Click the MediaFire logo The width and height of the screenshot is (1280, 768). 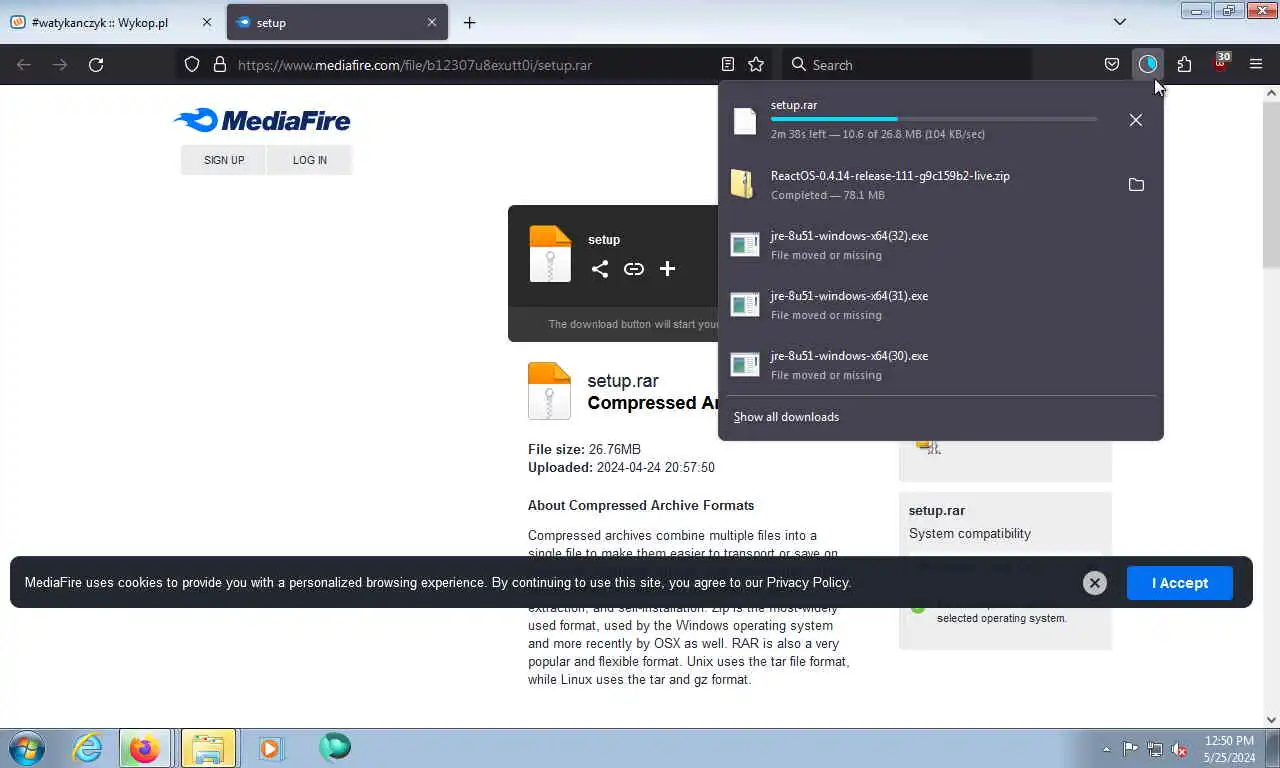coord(262,121)
